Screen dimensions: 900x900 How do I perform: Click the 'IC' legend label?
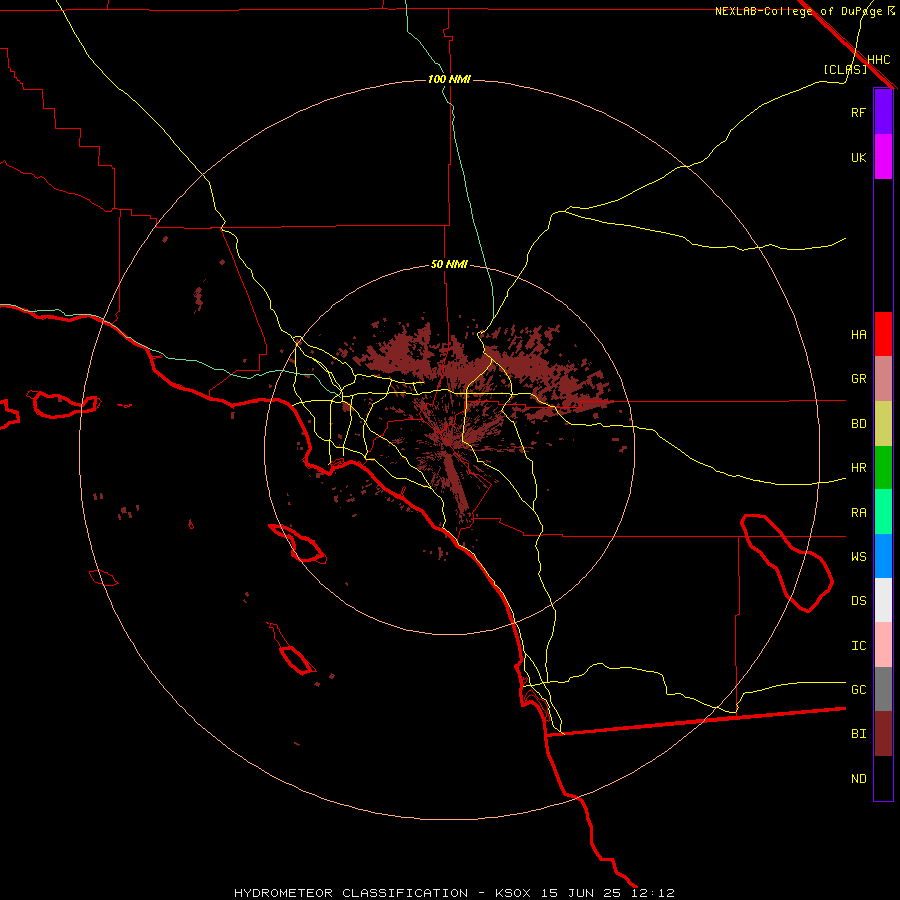858,646
